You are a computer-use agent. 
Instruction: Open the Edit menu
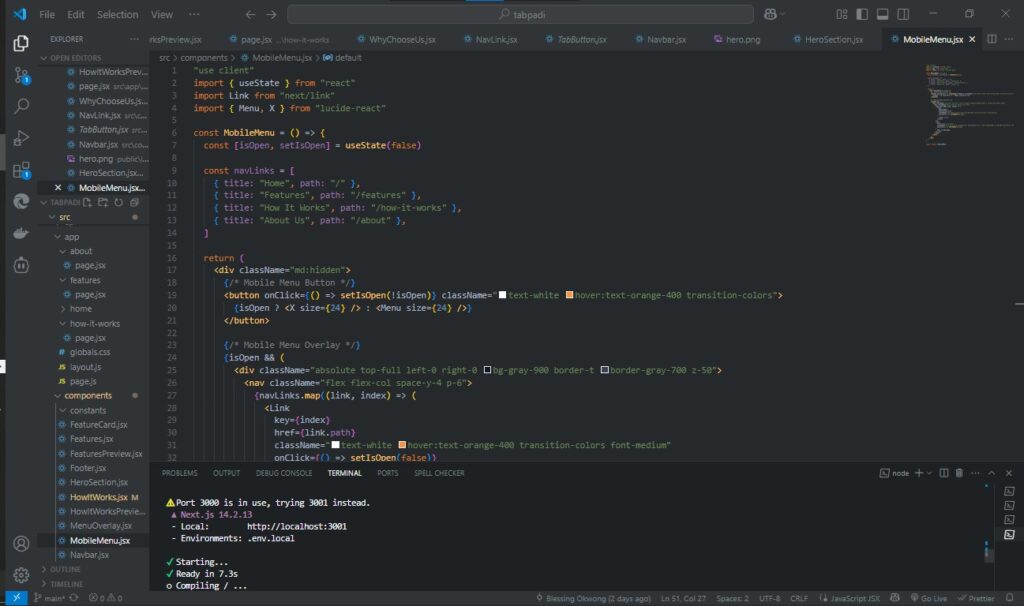tap(76, 14)
